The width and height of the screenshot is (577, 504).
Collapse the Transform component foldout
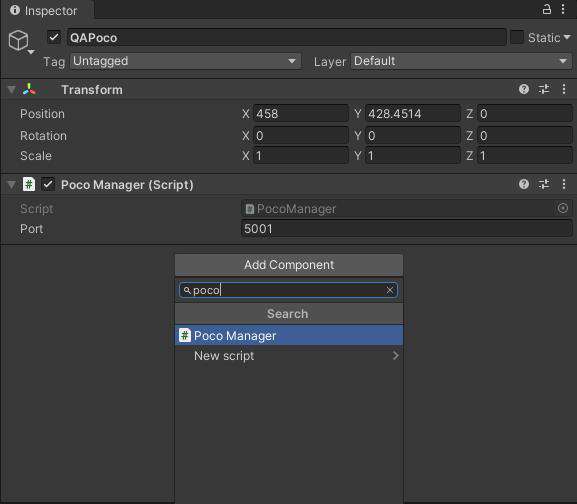coord(11,89)
